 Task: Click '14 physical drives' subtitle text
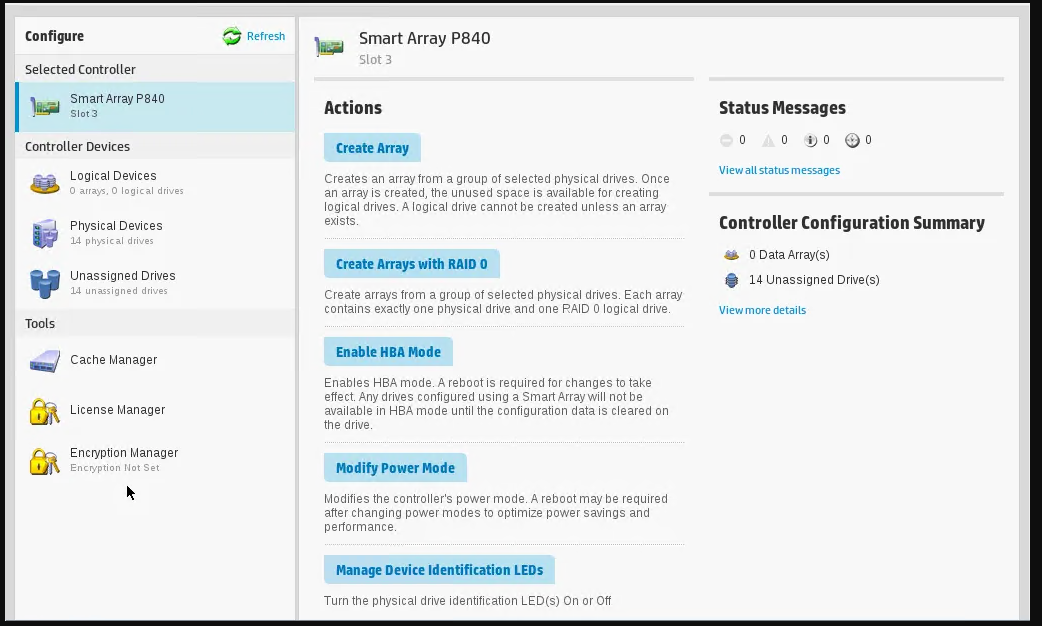[x=112, y=241]
